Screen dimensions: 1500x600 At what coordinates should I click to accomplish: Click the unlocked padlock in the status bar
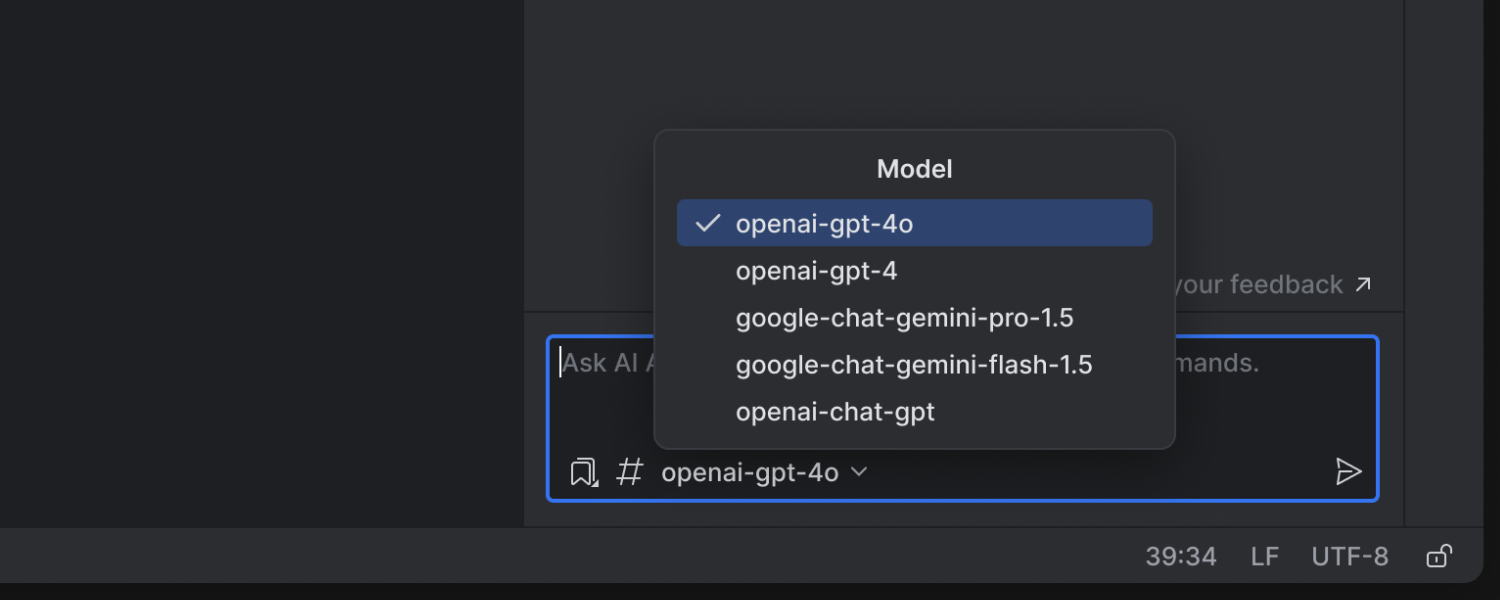(1438, 556)
